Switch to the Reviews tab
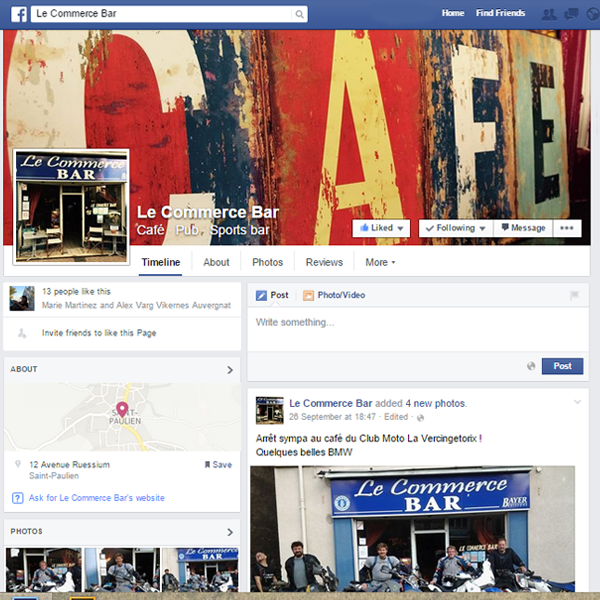Screen dimensions: 600x600 click(324, 262)
